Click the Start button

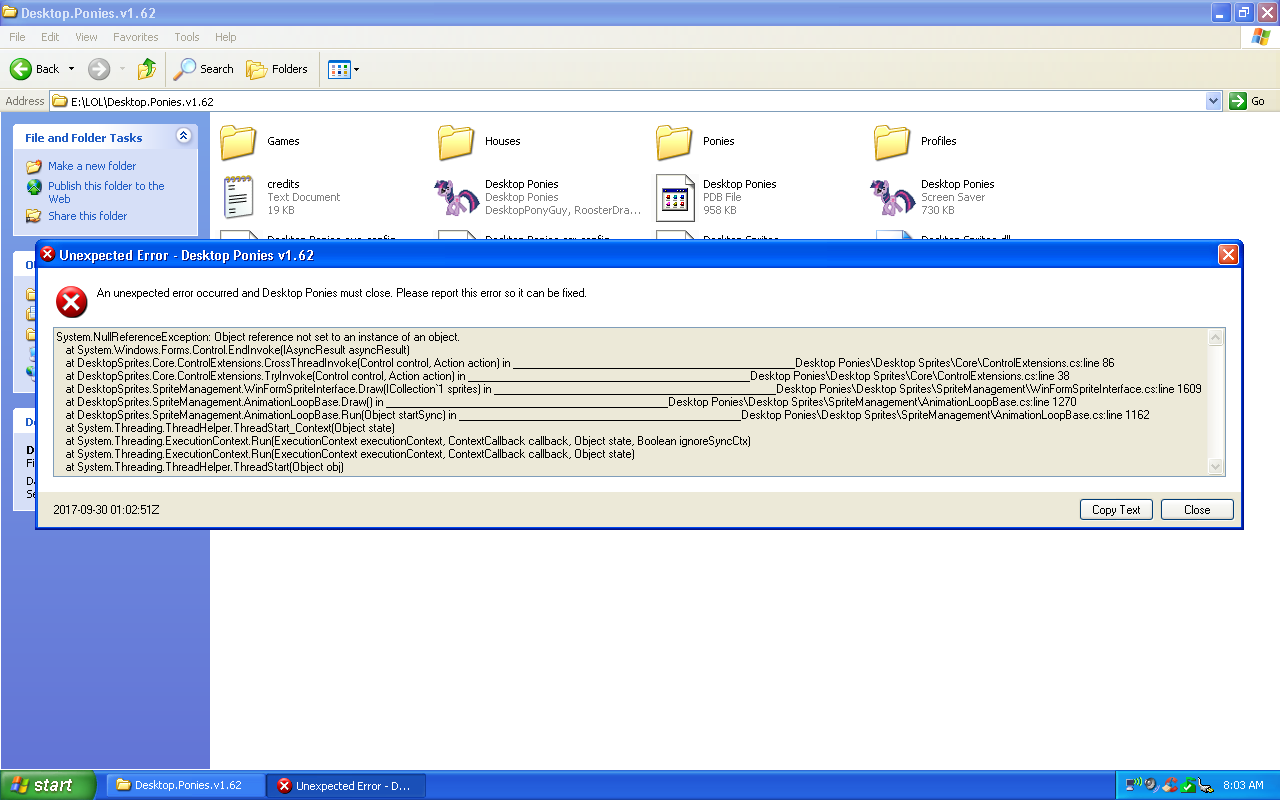click(48, 785)
